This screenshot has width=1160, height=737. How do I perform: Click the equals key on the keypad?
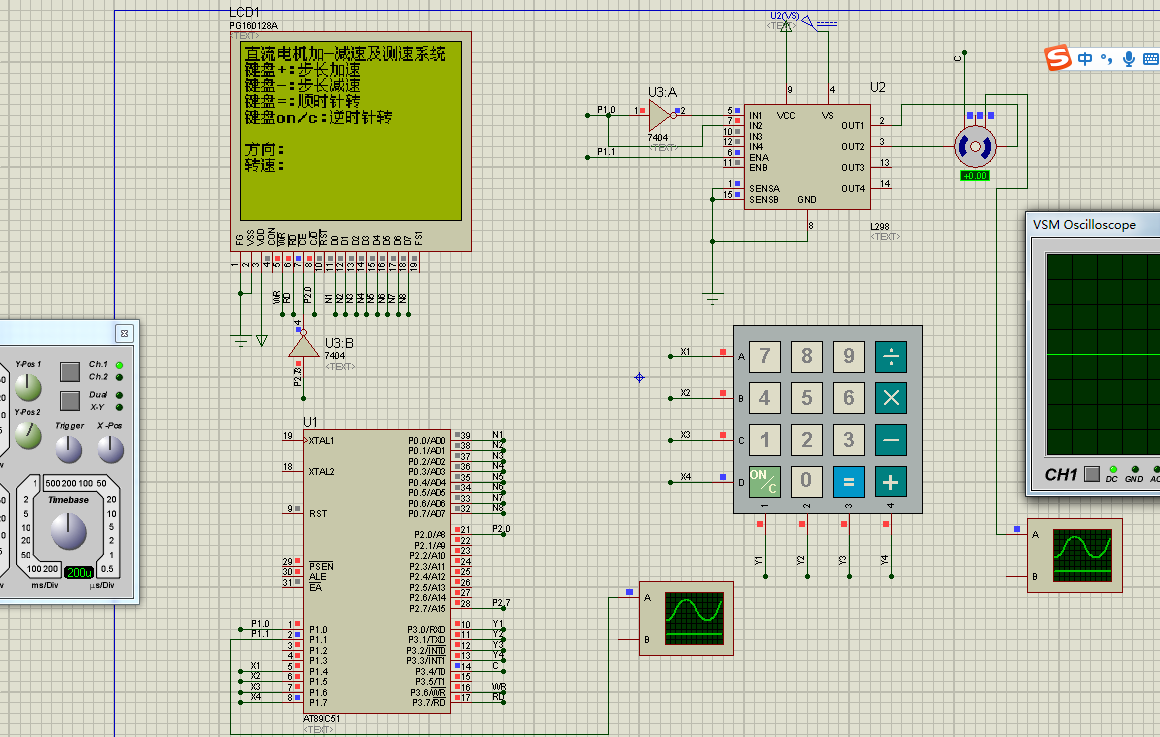(x=849, y=482)
